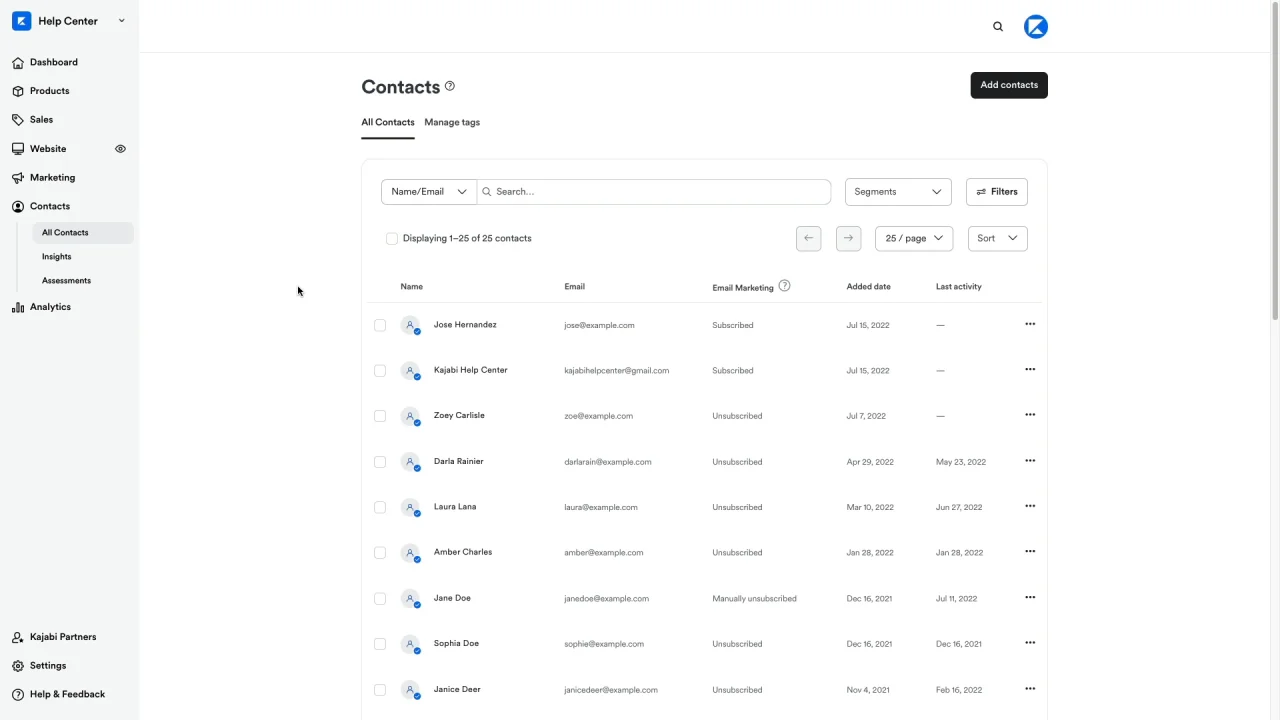Open the Sort dropdown
Viewport: 1280px width, 720px height.
[x=998, y=238]
